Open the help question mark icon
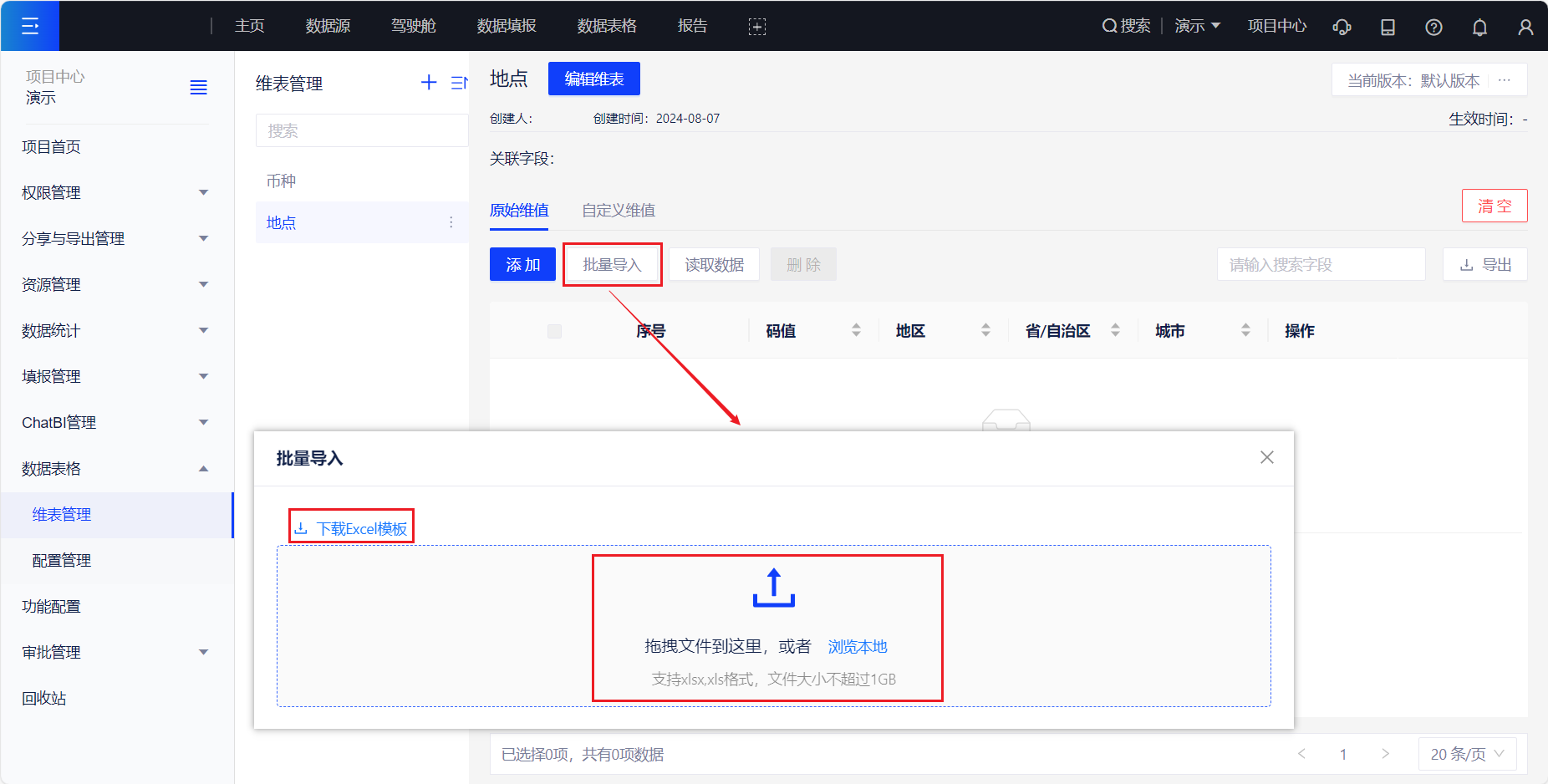Screen dimensions: 1548x784 click(1433, 27)
